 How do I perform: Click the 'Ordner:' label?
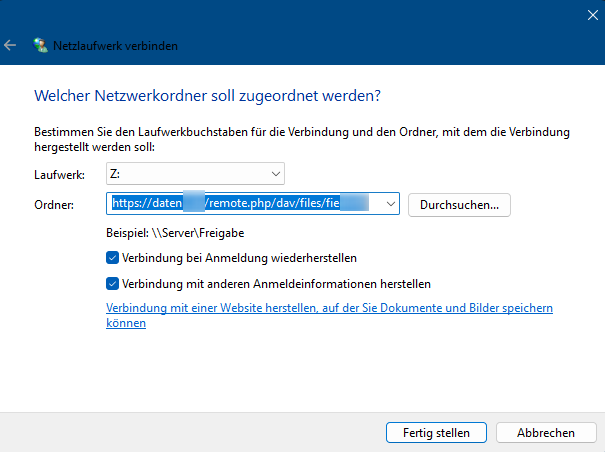(54, 205)
